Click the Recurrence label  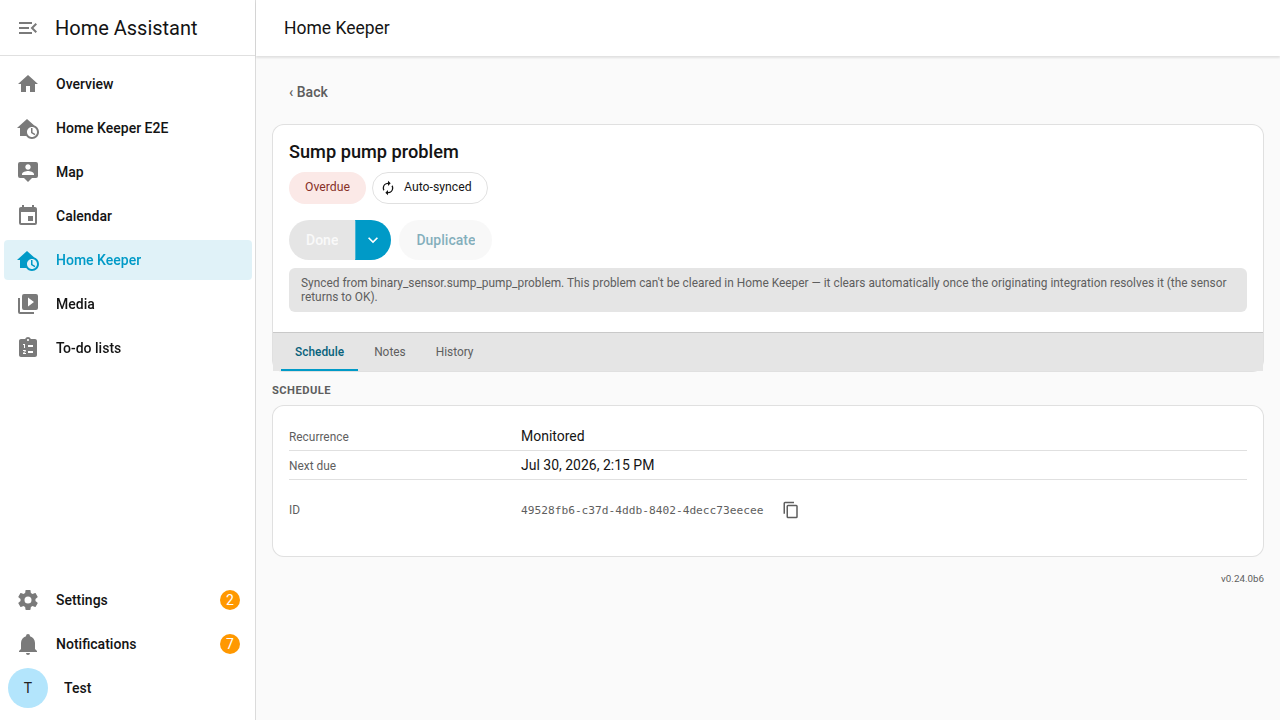[x=319, y=437]
